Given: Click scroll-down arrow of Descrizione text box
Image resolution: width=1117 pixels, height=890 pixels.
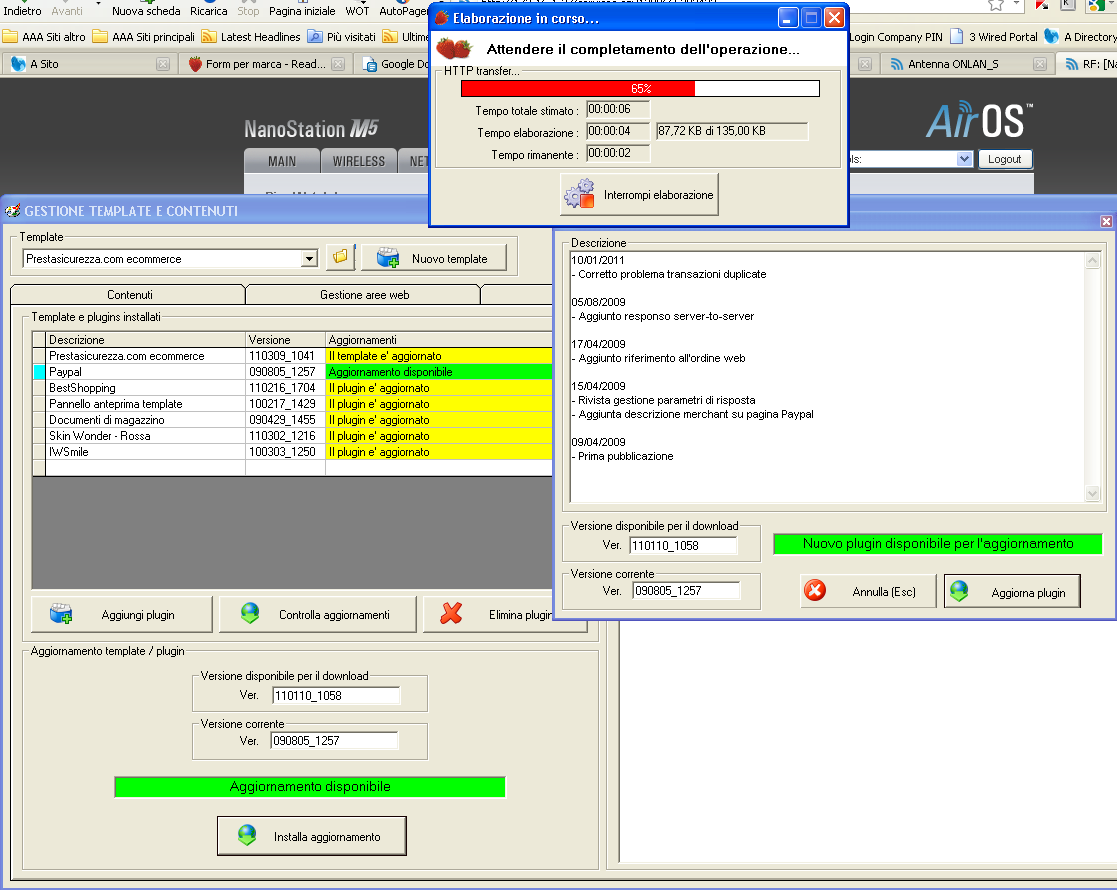Looking at the screenshot, I should tap(1092, 492).
